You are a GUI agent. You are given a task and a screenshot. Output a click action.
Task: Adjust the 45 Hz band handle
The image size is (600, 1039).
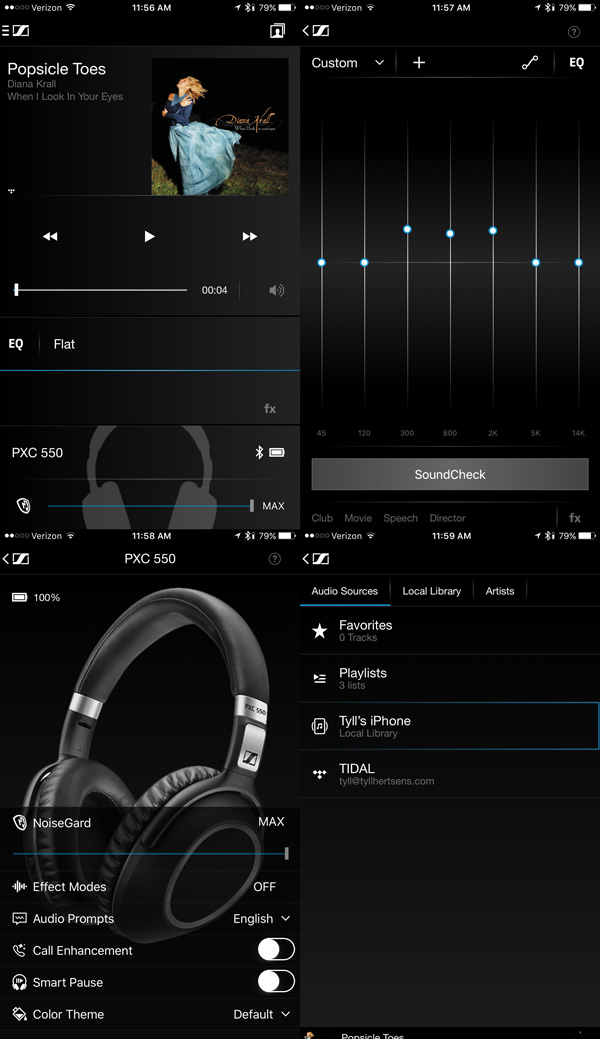[x=322, y=262]
